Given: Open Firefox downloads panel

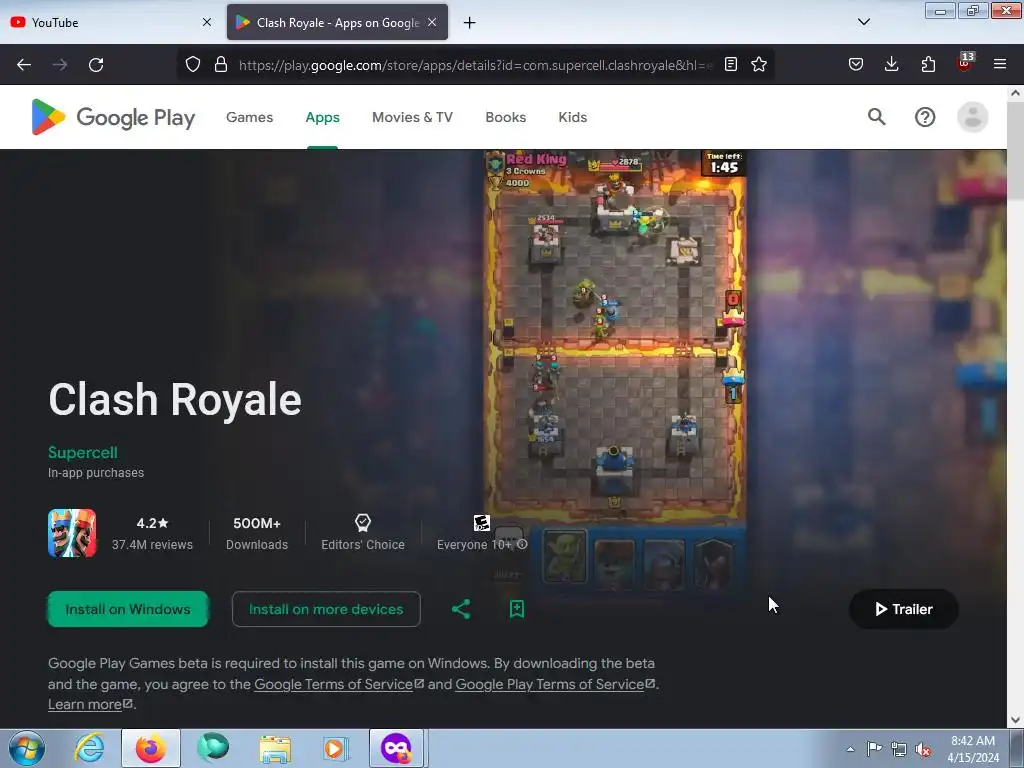Looking at the screenshot, I should 891,65.
